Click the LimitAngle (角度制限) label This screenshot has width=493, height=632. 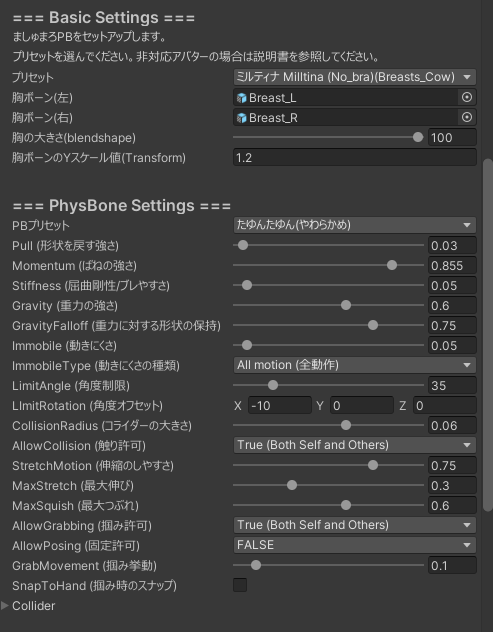(71, 386)
